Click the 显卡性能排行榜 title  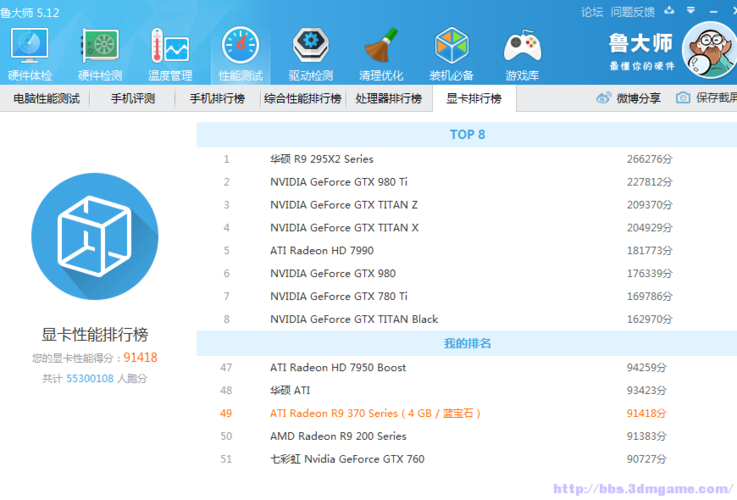pos(95,335)
